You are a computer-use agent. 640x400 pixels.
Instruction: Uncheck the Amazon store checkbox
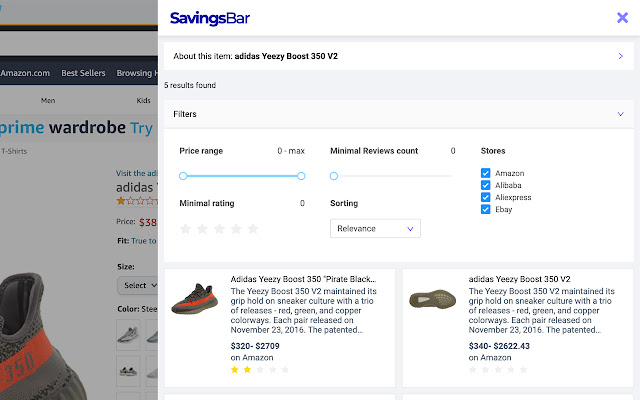485,173
